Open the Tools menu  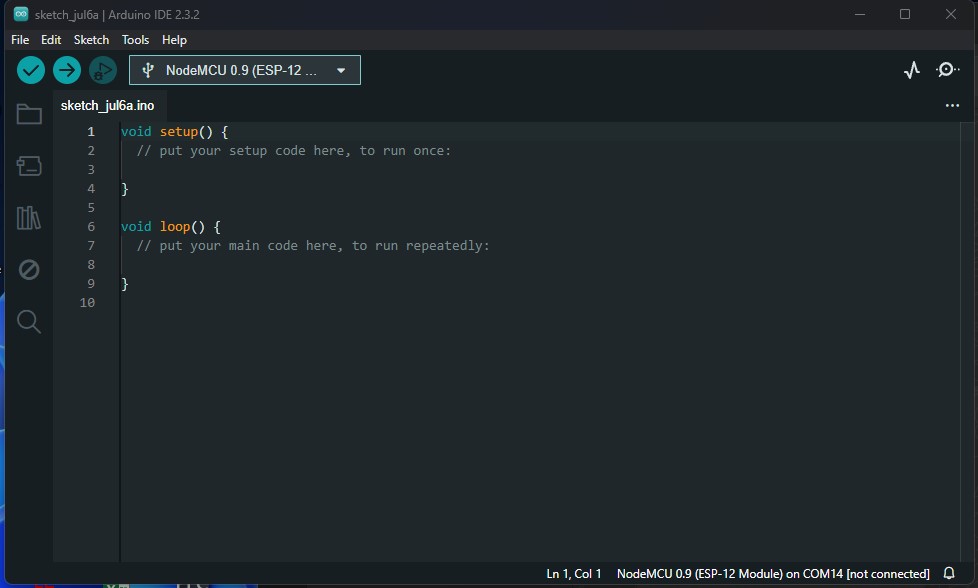click(x=135, y=40)
